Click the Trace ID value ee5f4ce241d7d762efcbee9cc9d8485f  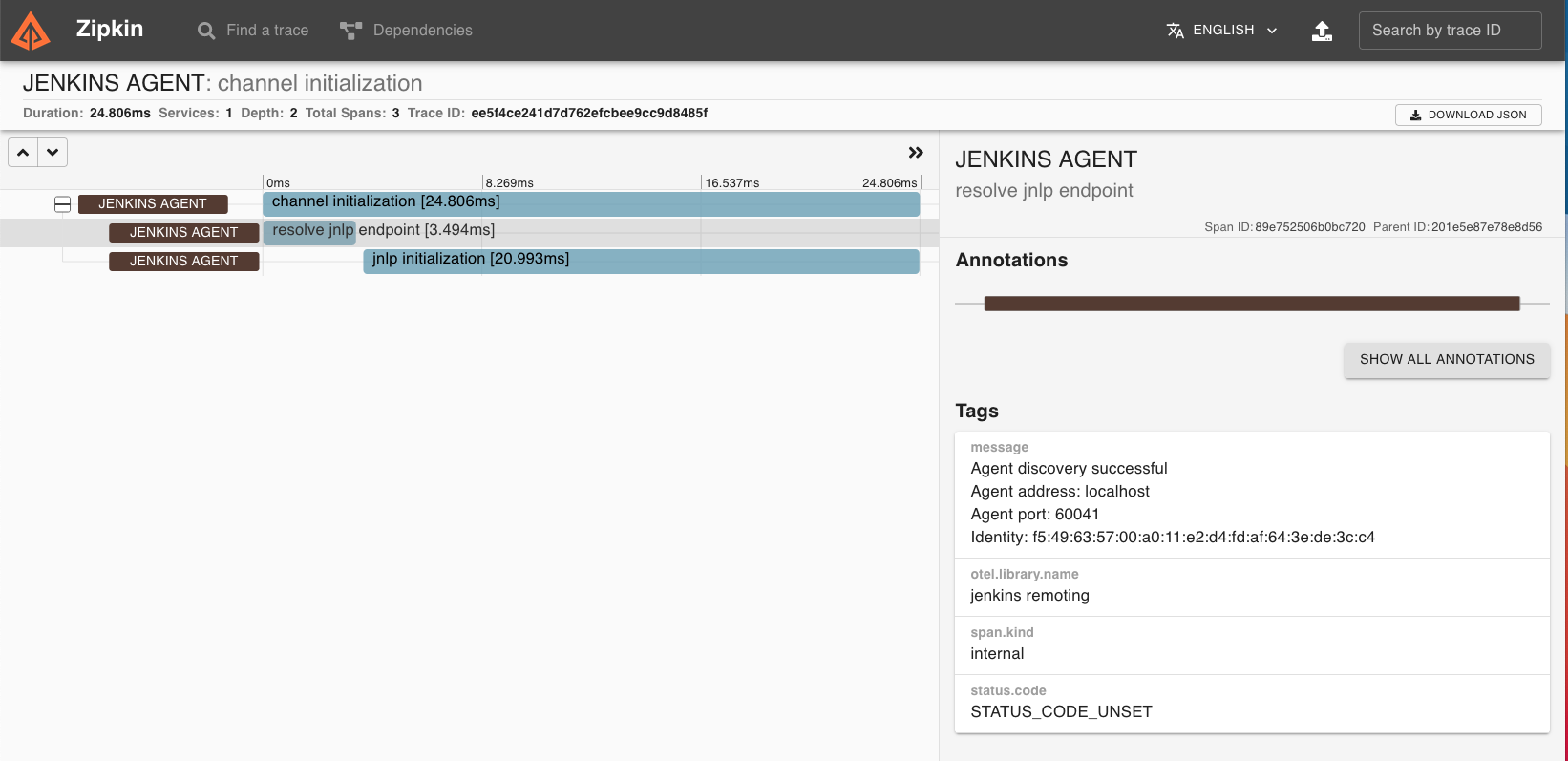589,114
